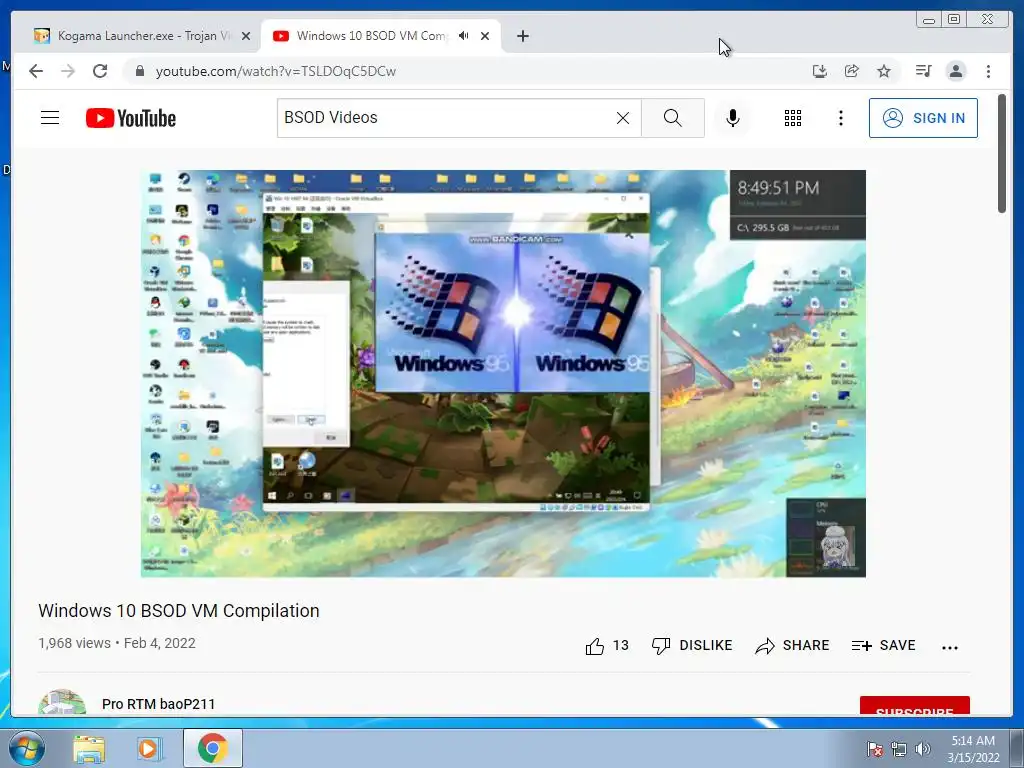Open the media controls icon in Chrome toolbar
This screenshot has height=768, width=1024.
pos(923,71)
